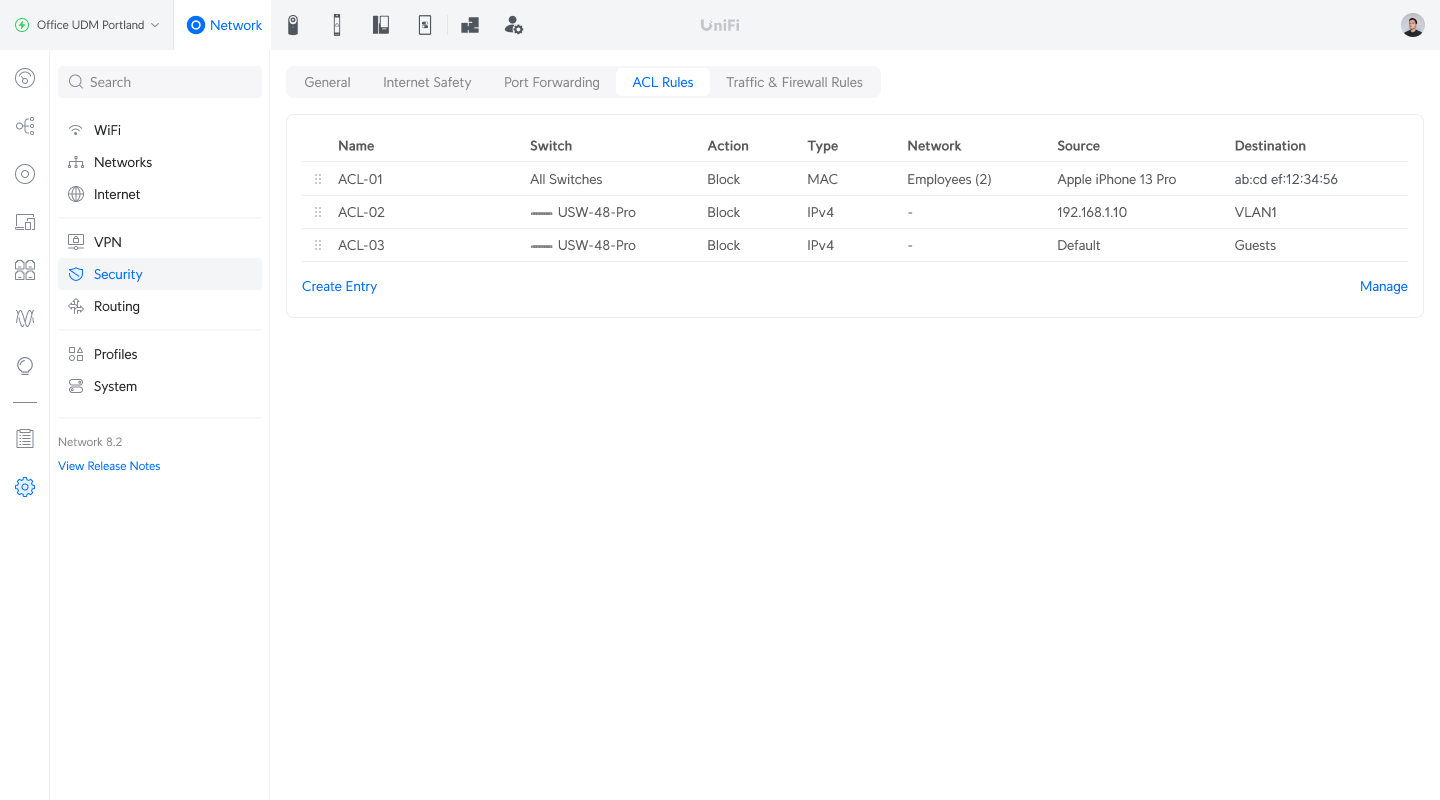Image resolution: width=1440 pixels, height=800 pixels.
Task: Open the Innerspace blocks app icon
Action: pyautogui.click(x=470, y=25)
